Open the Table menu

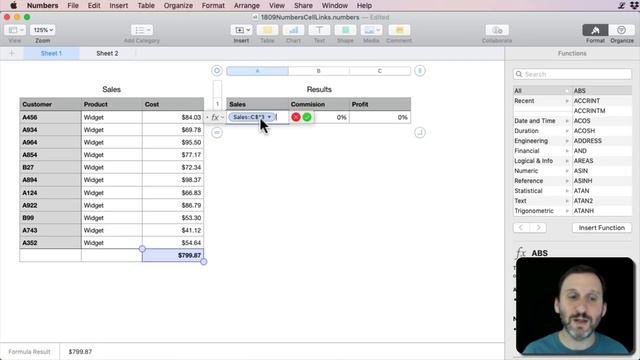point(146,6)
